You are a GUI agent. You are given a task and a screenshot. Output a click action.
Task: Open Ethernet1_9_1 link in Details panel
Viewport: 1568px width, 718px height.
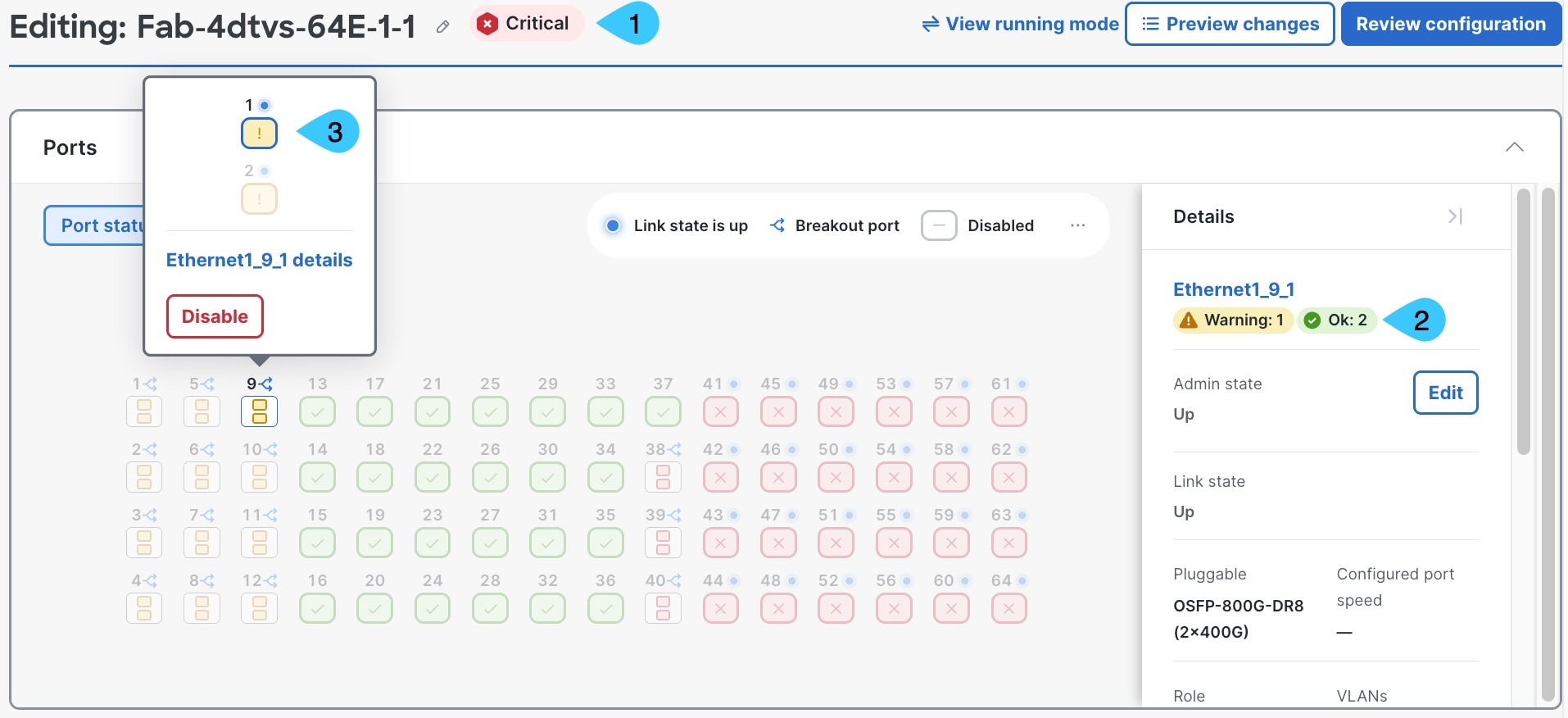click(1234, 289)
